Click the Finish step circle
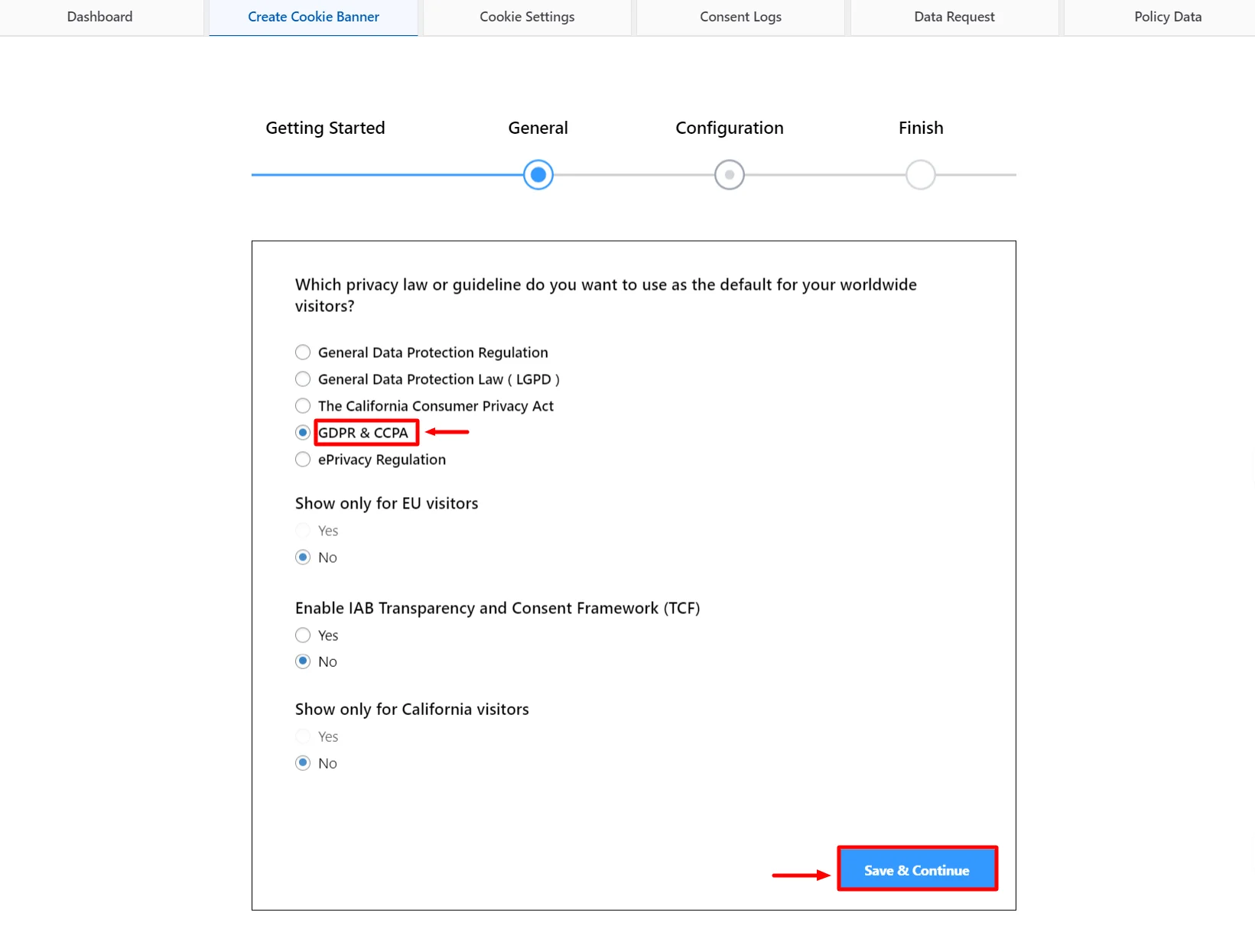 coord(920,174)
